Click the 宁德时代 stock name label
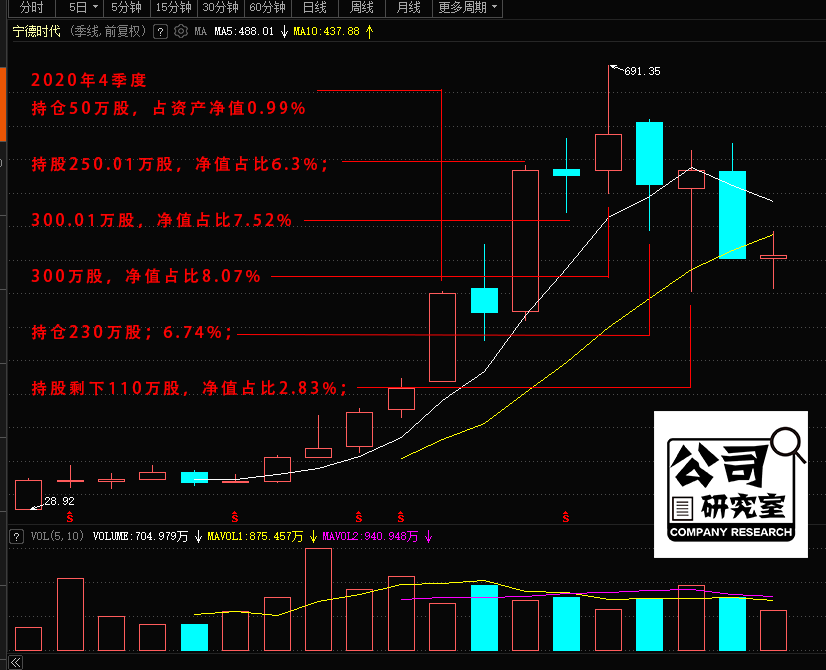 [36, 31]
